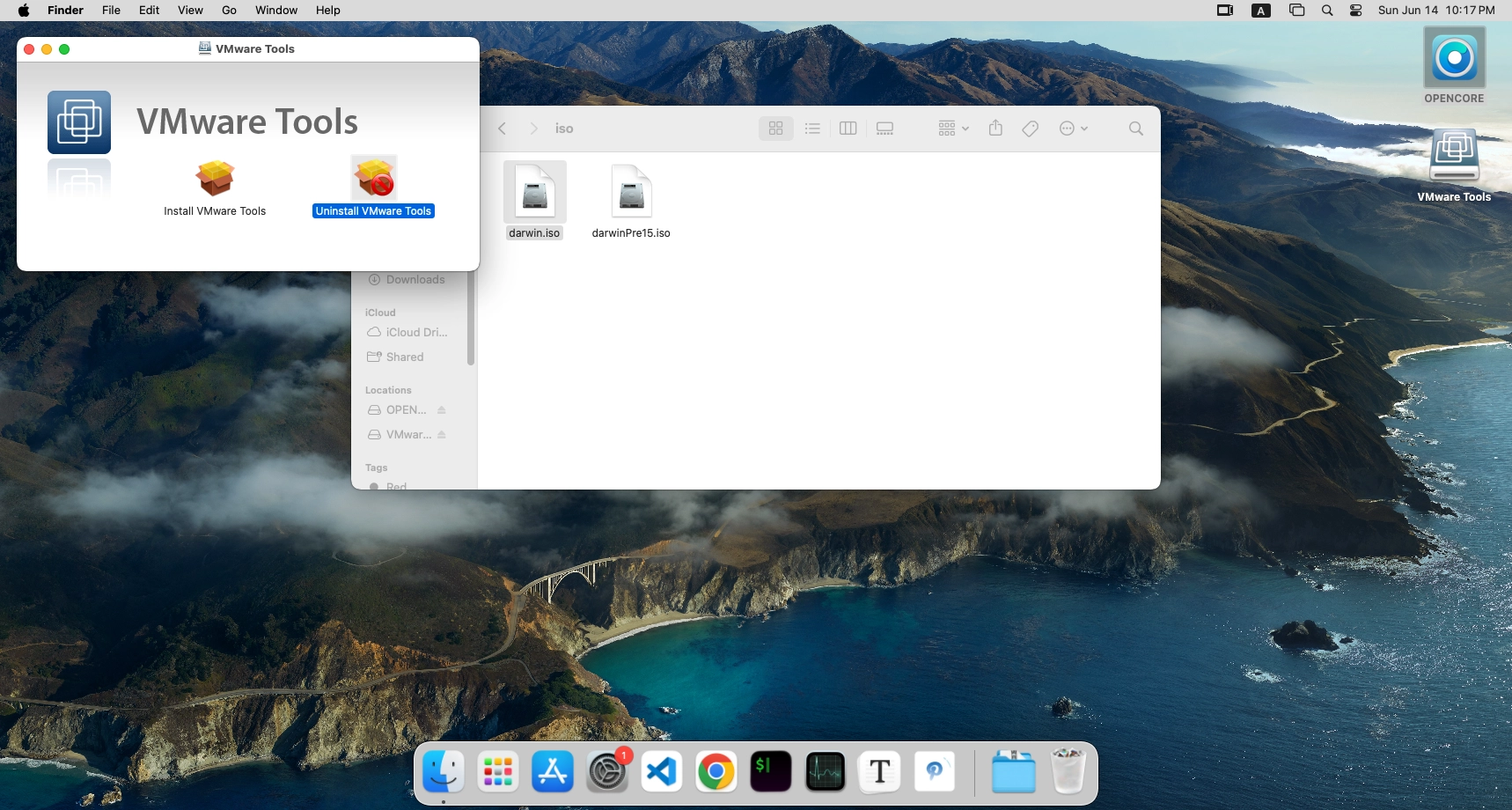Click the Share button in iso window
Screen dimensions: 1512x810
[x=995, y=129]
